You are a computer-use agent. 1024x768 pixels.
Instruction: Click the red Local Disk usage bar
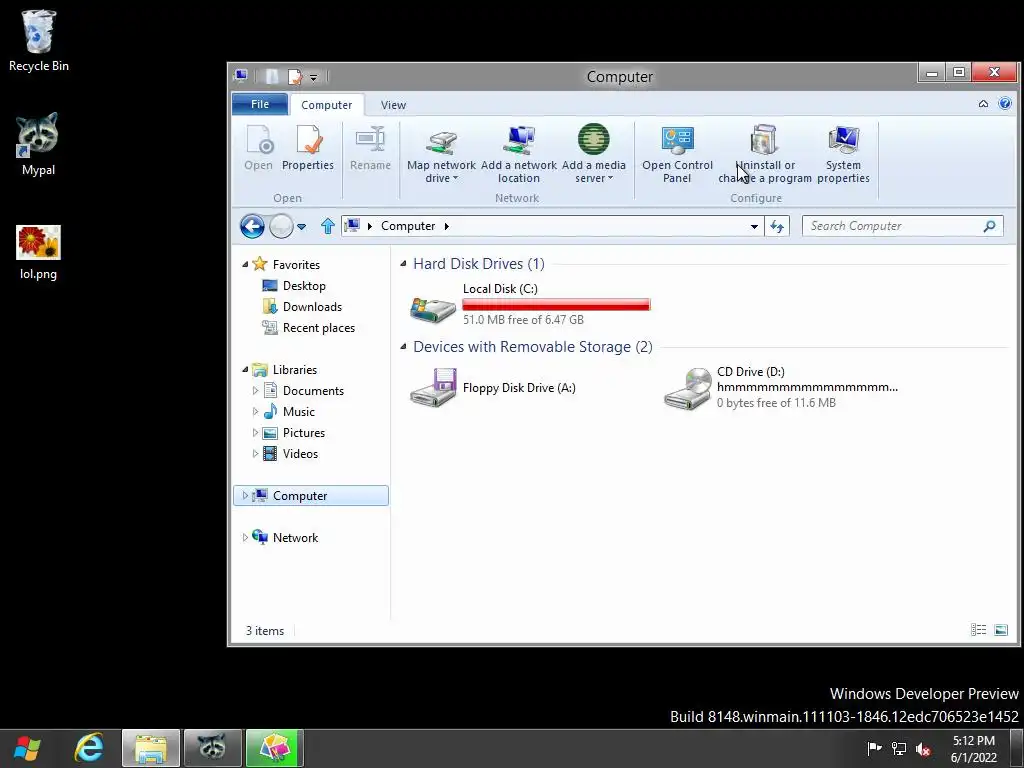pyautogui.click(x=556, y=304)
